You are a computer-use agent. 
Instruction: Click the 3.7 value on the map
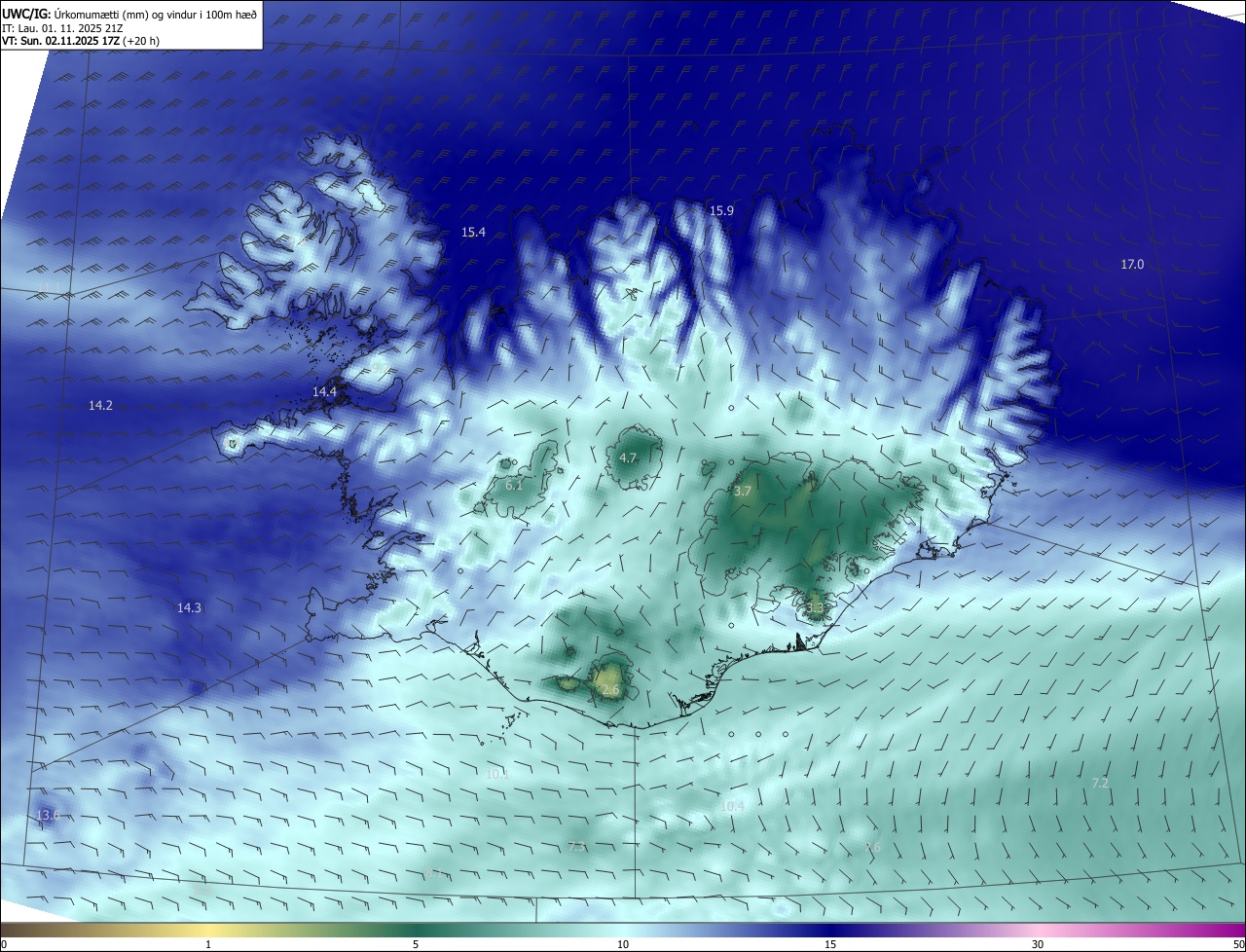743,492
